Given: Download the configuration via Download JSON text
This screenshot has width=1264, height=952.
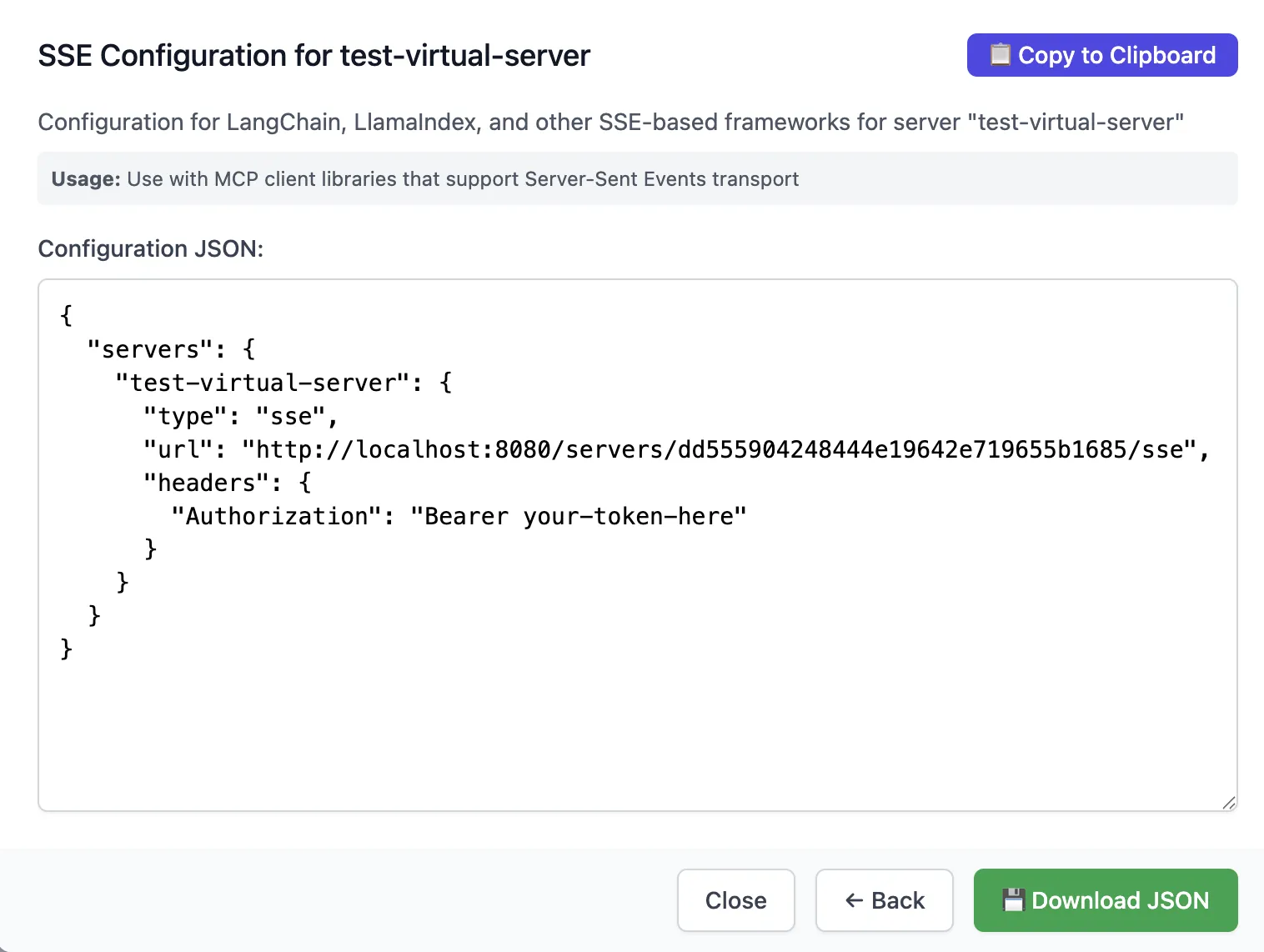Looking at the screenshot, I should pyautogui.click(x=1120, y=900).
